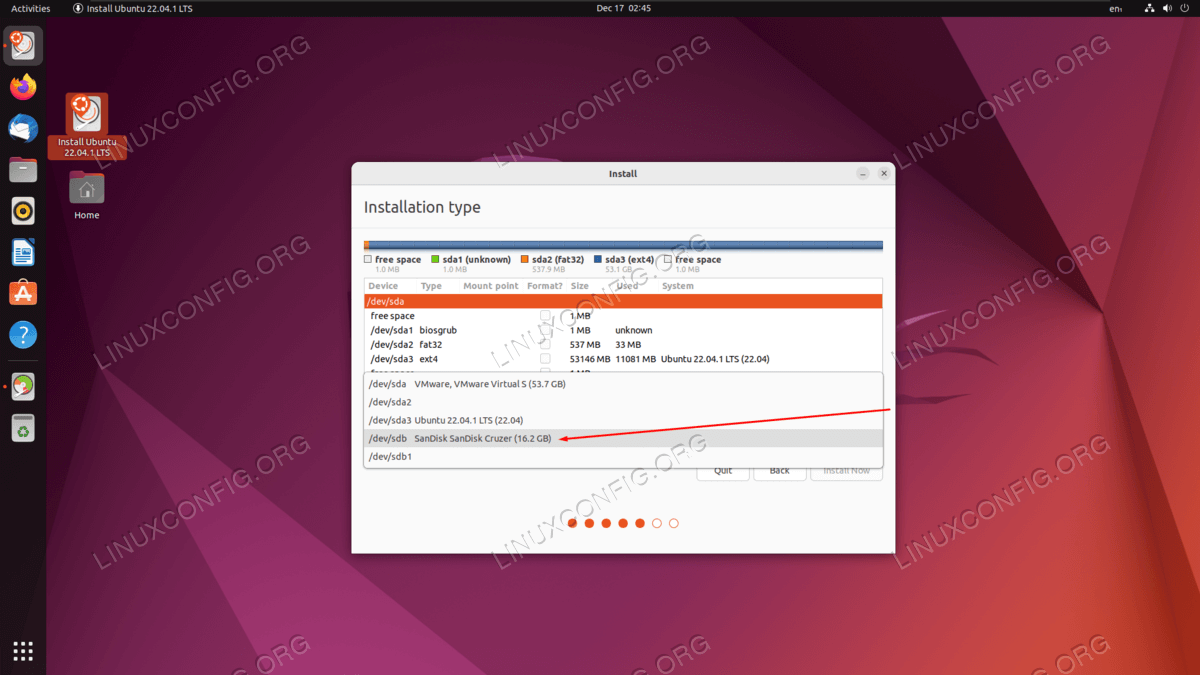The height and width of the screenshot is (675, 1200).
Task: Select the /dev/sda1 biosgrub row
Action: 623,330
